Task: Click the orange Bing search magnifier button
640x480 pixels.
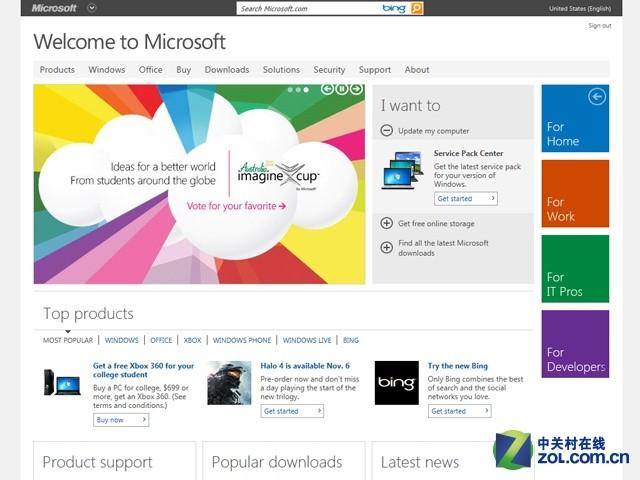Action: tap(417, 8)
